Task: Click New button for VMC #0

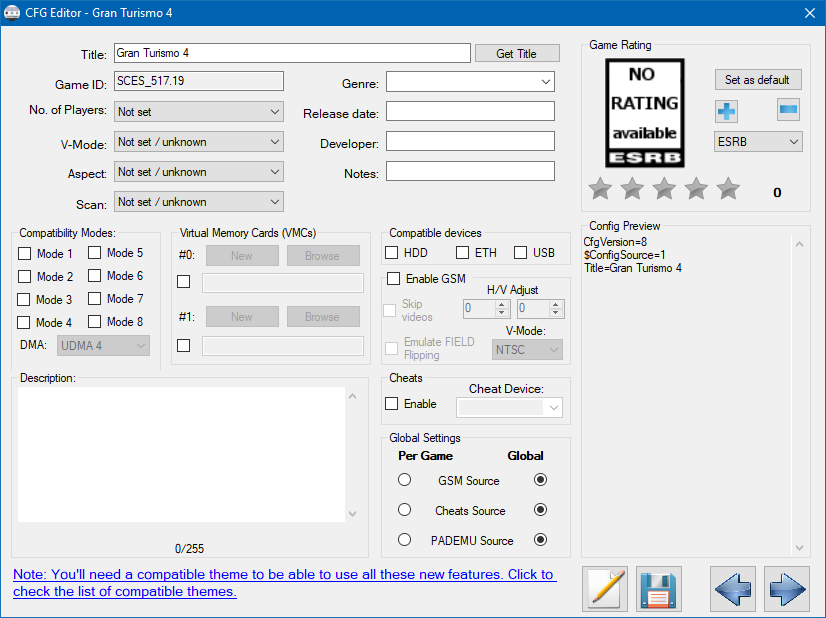Action: [242, 256]
